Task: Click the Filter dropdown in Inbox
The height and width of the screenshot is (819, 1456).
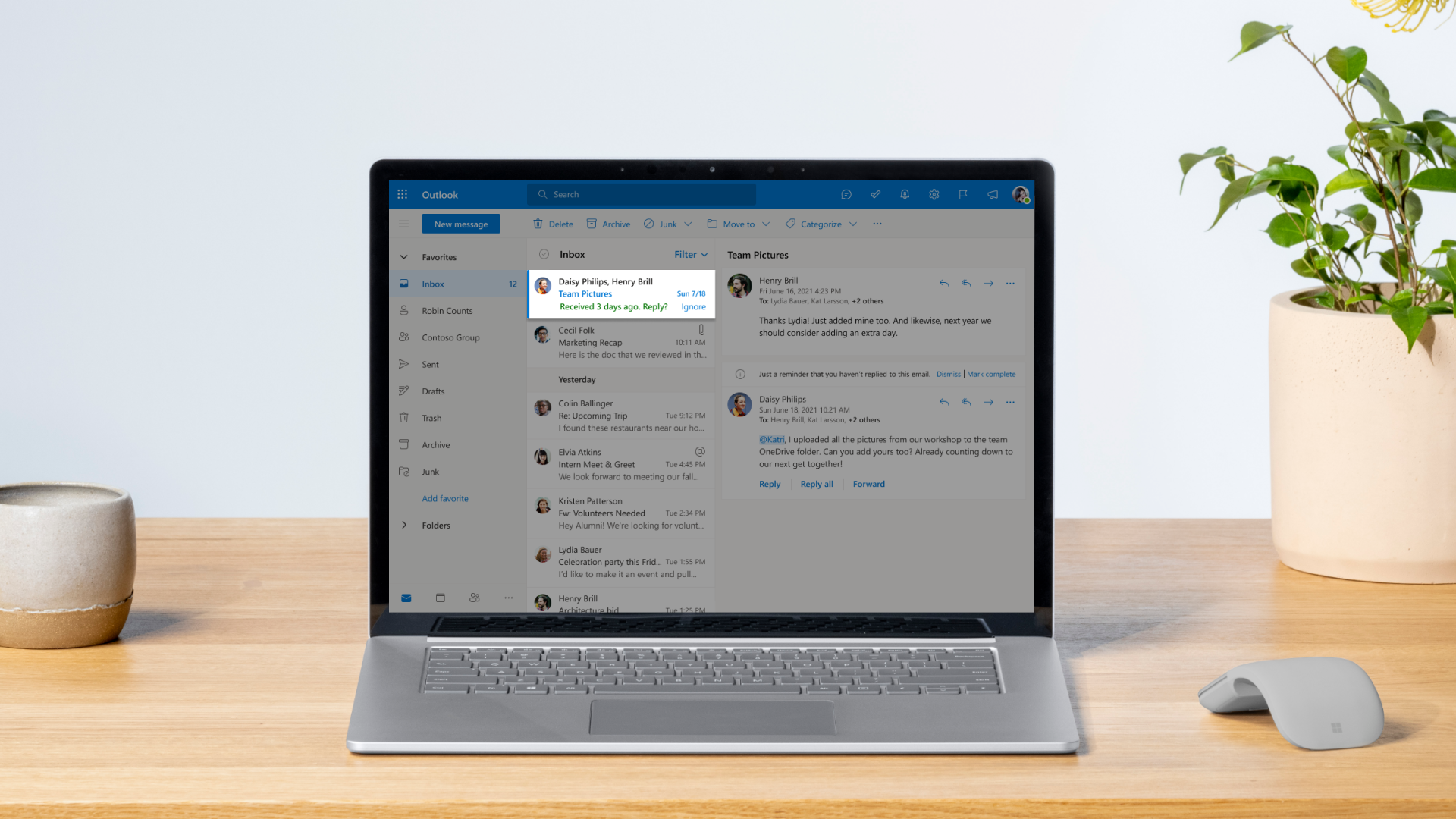Action: click(x=691, y=254)
